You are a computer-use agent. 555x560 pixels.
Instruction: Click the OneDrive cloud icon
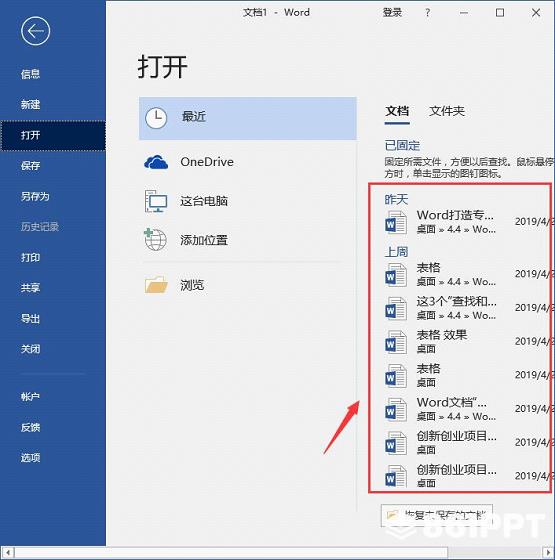[156, 162]
